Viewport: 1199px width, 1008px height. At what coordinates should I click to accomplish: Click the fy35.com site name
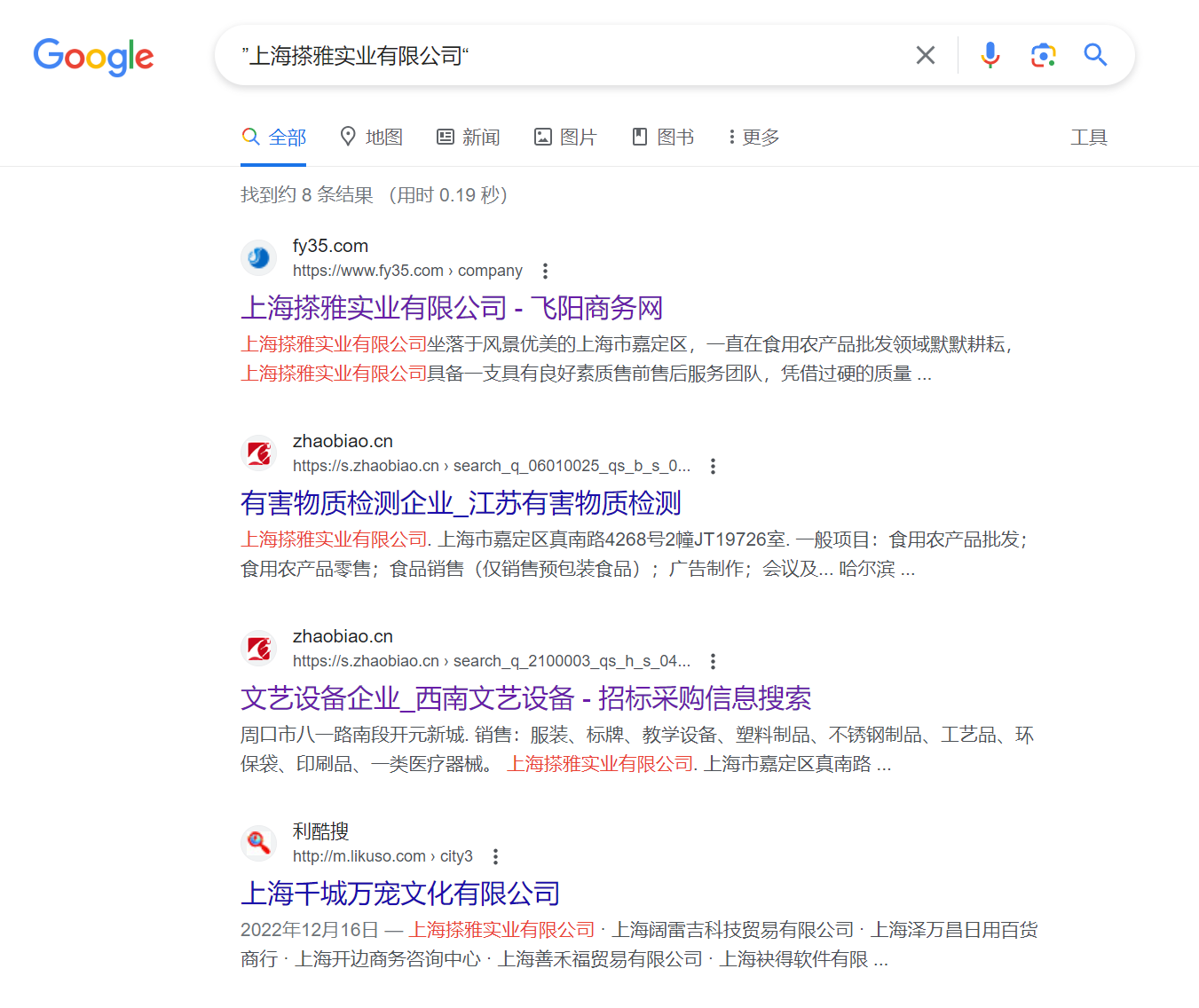coord(330,246)
